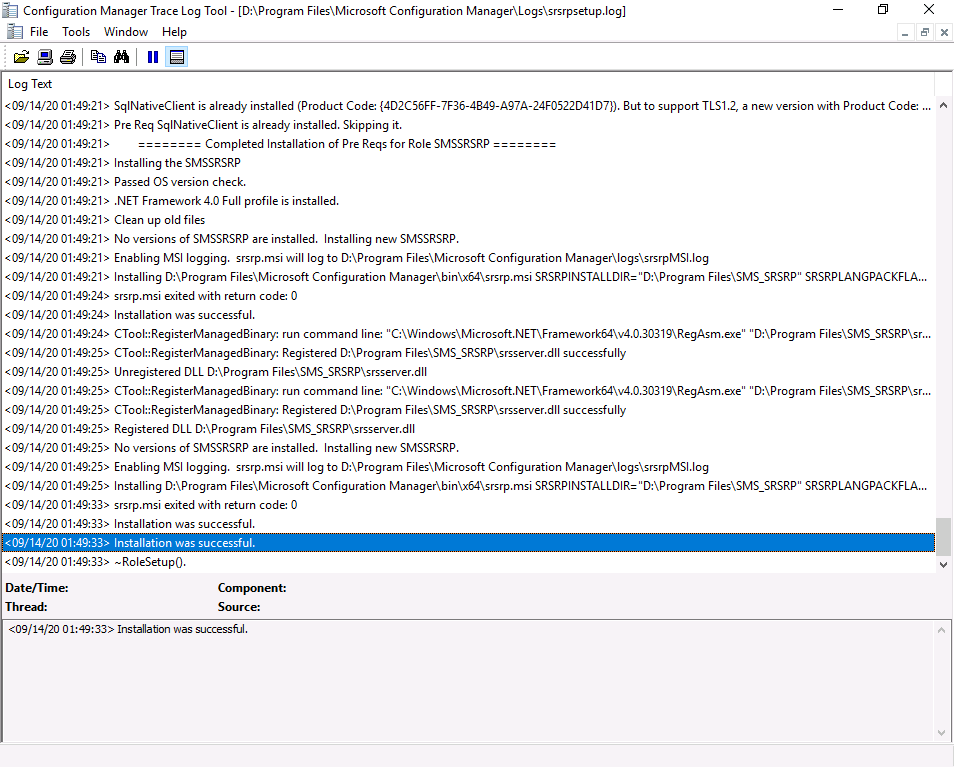
Task: Click the Component label in details pane
Action: [252, 588]
